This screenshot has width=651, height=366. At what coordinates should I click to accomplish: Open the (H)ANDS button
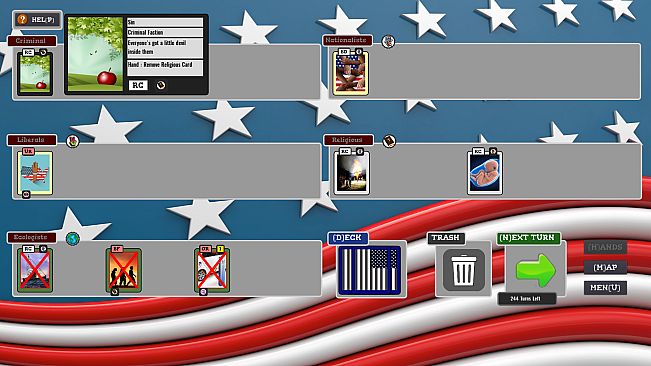[605, 247]
